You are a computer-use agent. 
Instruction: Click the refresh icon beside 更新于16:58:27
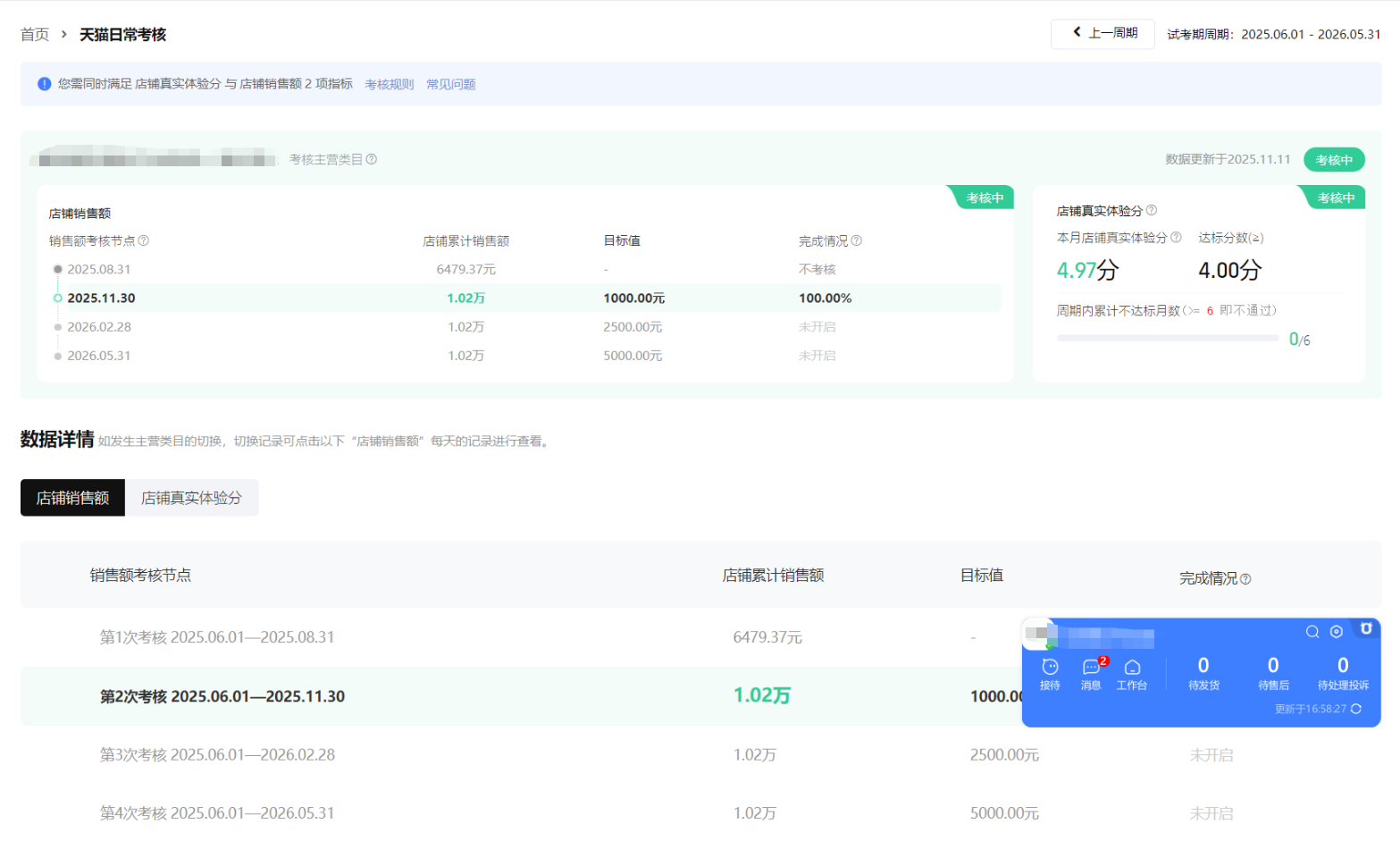coord(1356,709)
